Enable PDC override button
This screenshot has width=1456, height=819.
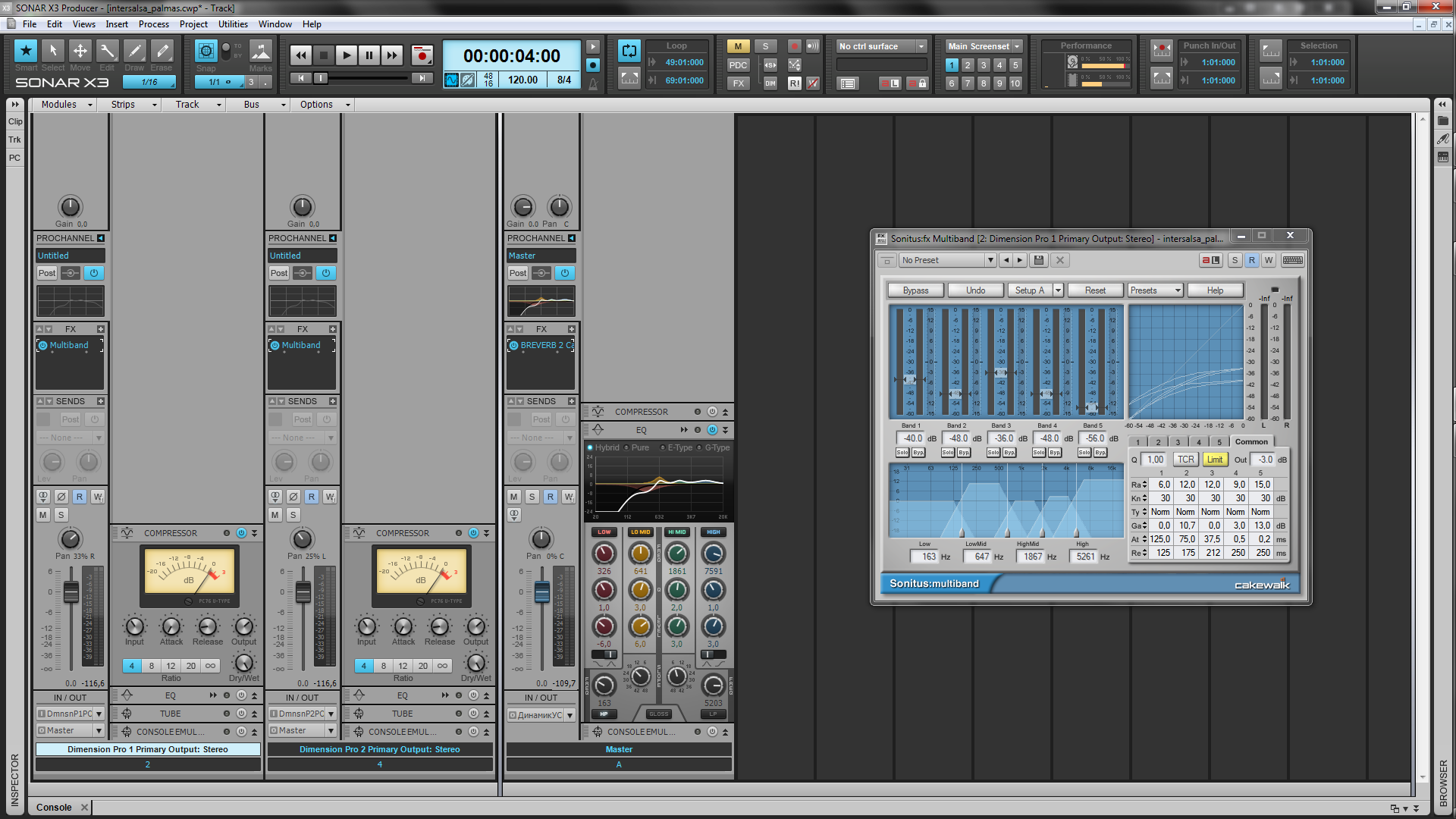click(738, 65)
